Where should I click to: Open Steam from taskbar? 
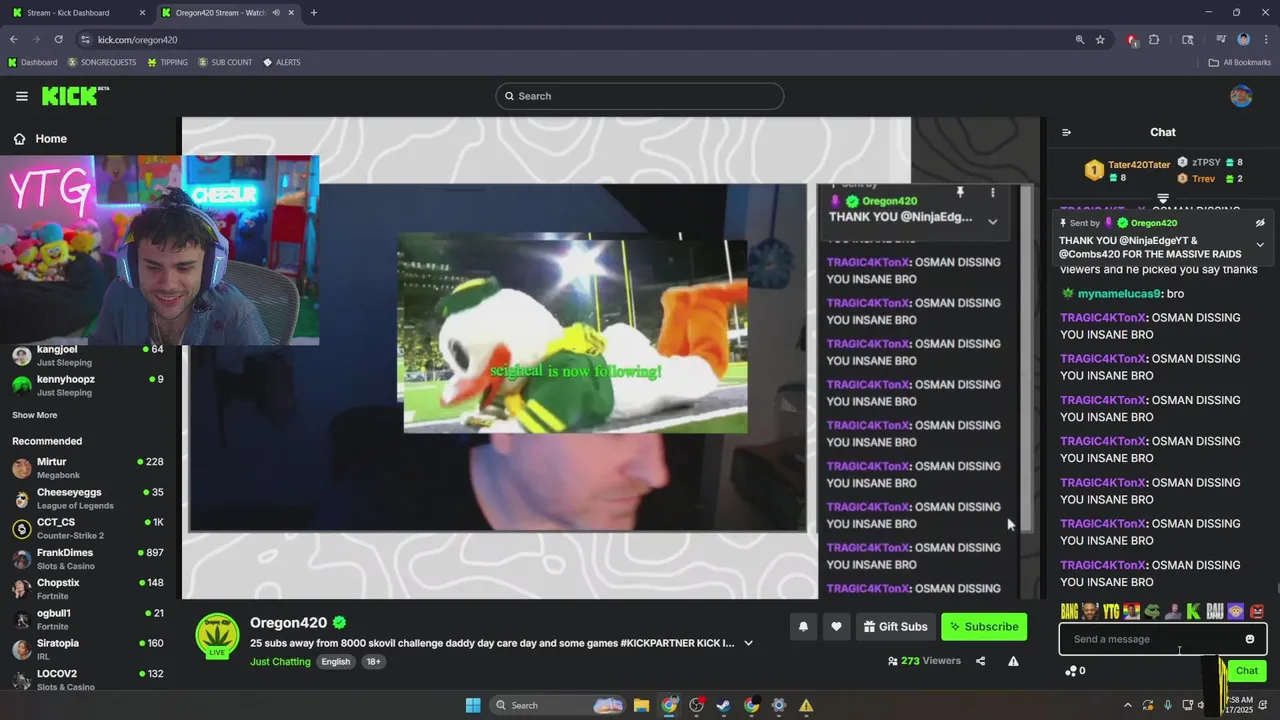(x=723, y=705)
